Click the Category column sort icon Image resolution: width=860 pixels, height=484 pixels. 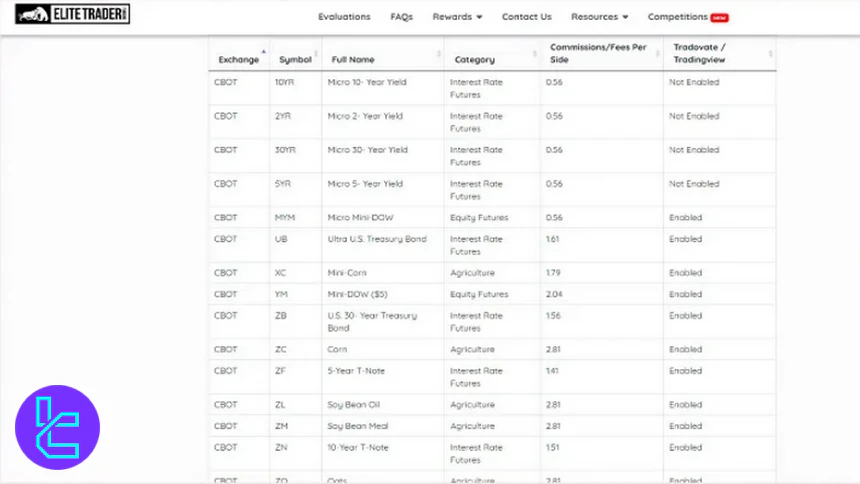click(536, 54)
